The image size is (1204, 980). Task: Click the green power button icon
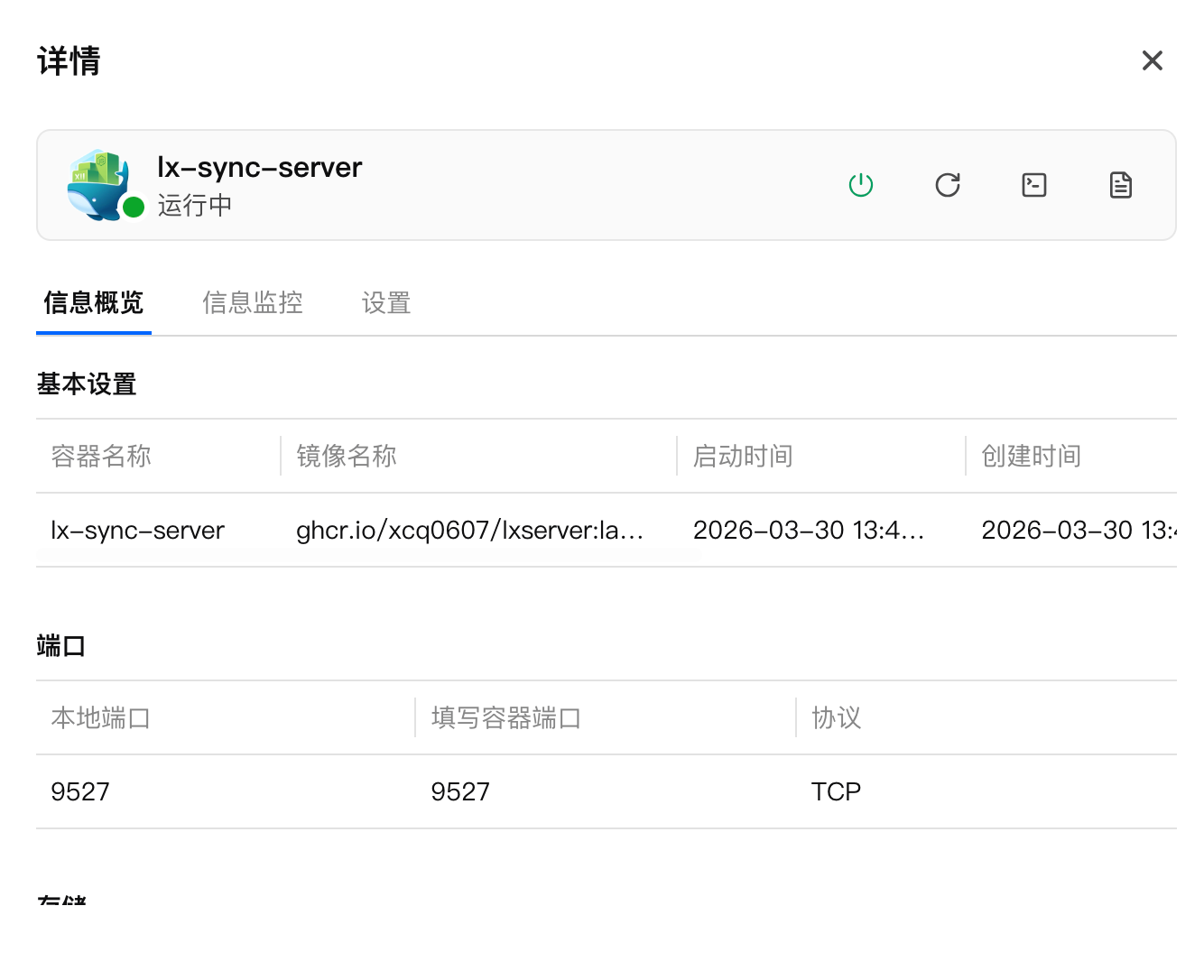coord(860,185)
